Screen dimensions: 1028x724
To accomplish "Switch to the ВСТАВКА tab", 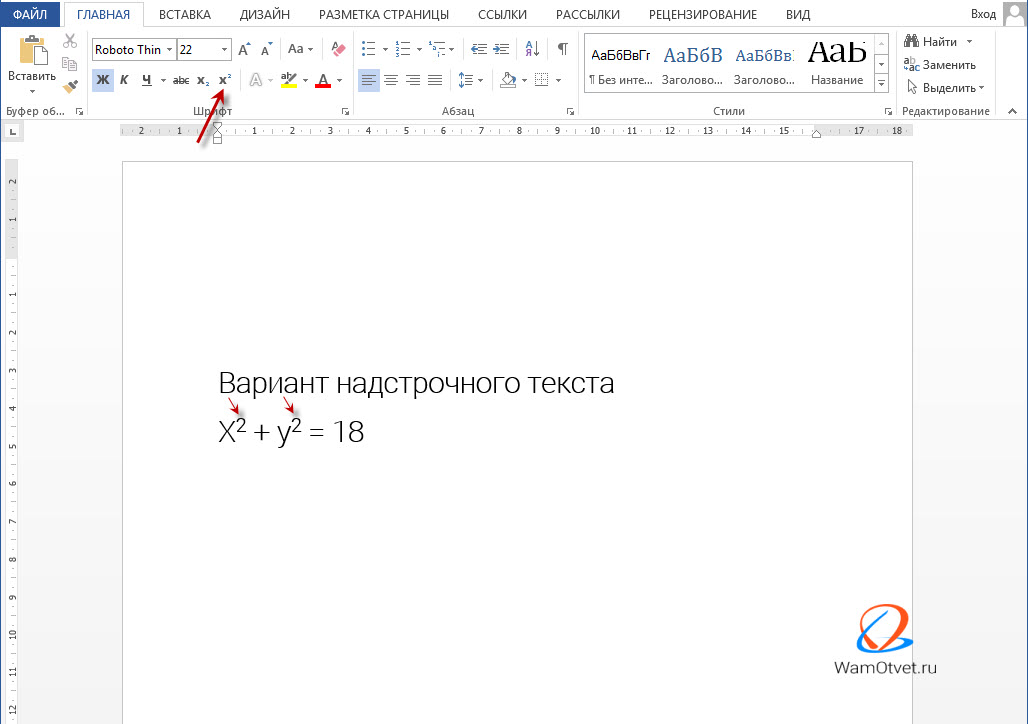I will (185, 15).
